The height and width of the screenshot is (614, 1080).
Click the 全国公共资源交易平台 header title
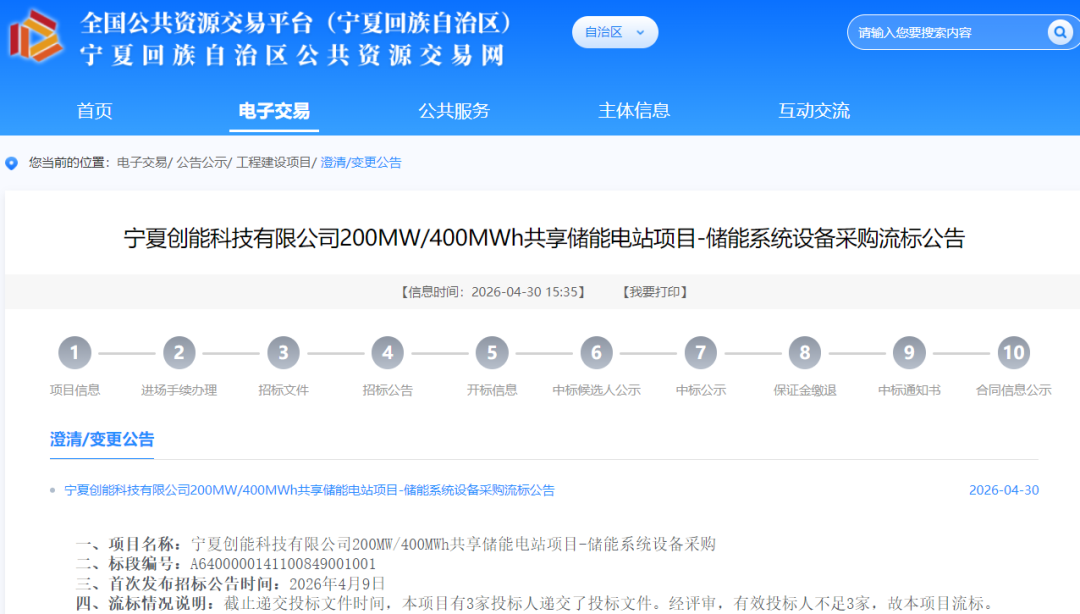pyautogui.click(x=296, y=23)
